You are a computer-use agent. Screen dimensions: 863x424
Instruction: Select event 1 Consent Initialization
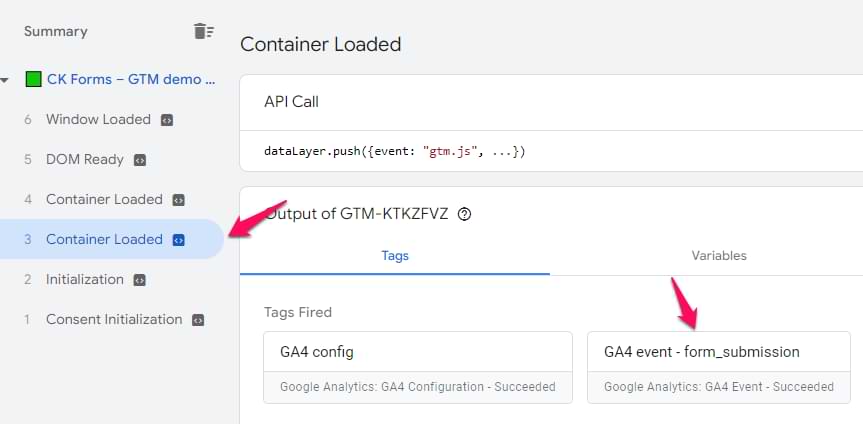click(x=114, y=320)
